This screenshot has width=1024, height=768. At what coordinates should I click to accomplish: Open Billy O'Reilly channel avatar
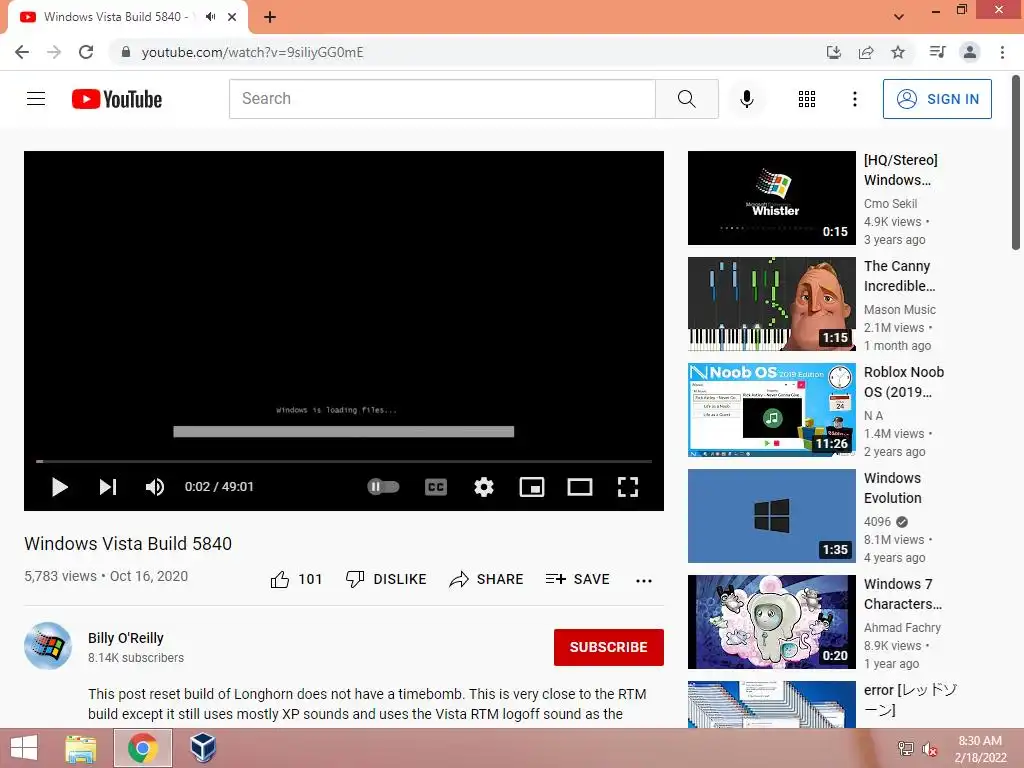click(x=48, y=646)
